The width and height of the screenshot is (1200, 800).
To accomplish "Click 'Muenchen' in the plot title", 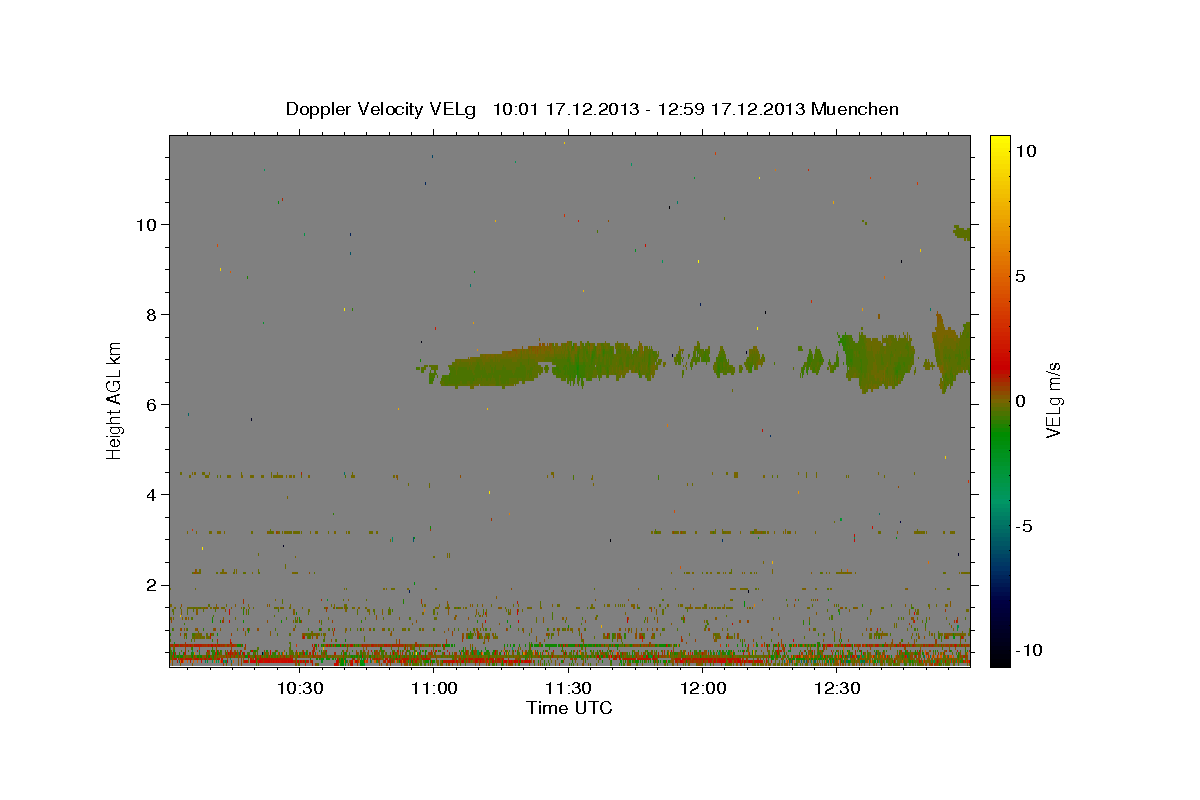I will (855, 109).
